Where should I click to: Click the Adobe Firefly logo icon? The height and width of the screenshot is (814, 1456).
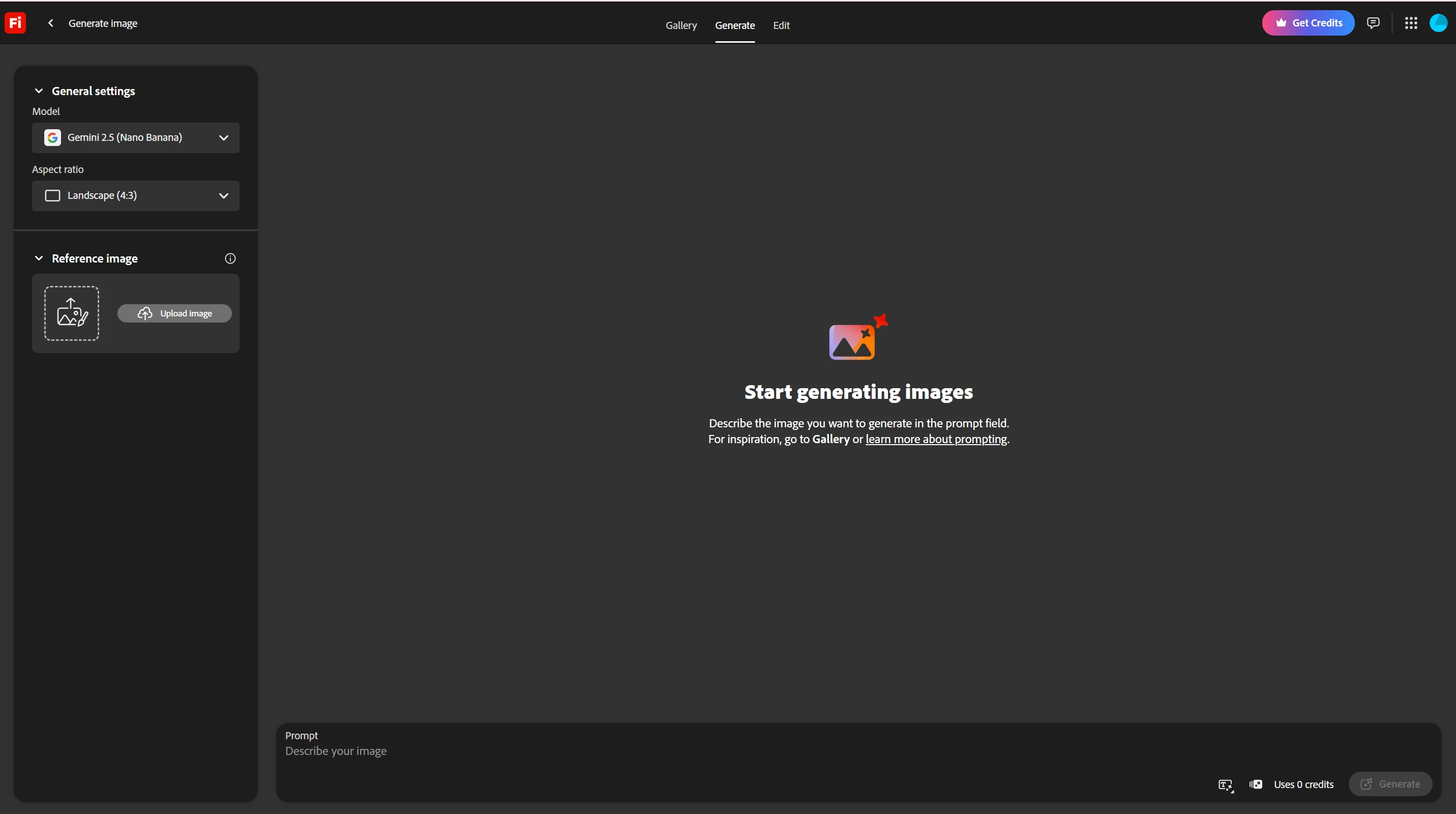(15, 23)
